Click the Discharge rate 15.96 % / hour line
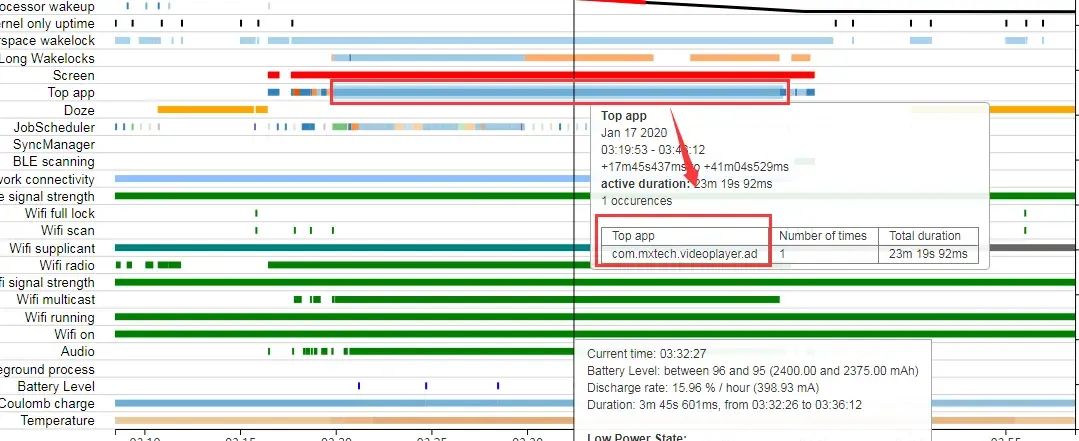Viewport: 1079px width, 441px height. coord(703,388)
